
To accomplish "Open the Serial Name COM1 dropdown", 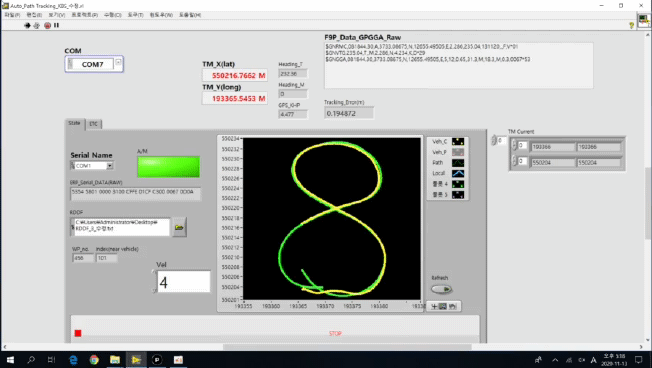I will point(110,165).
